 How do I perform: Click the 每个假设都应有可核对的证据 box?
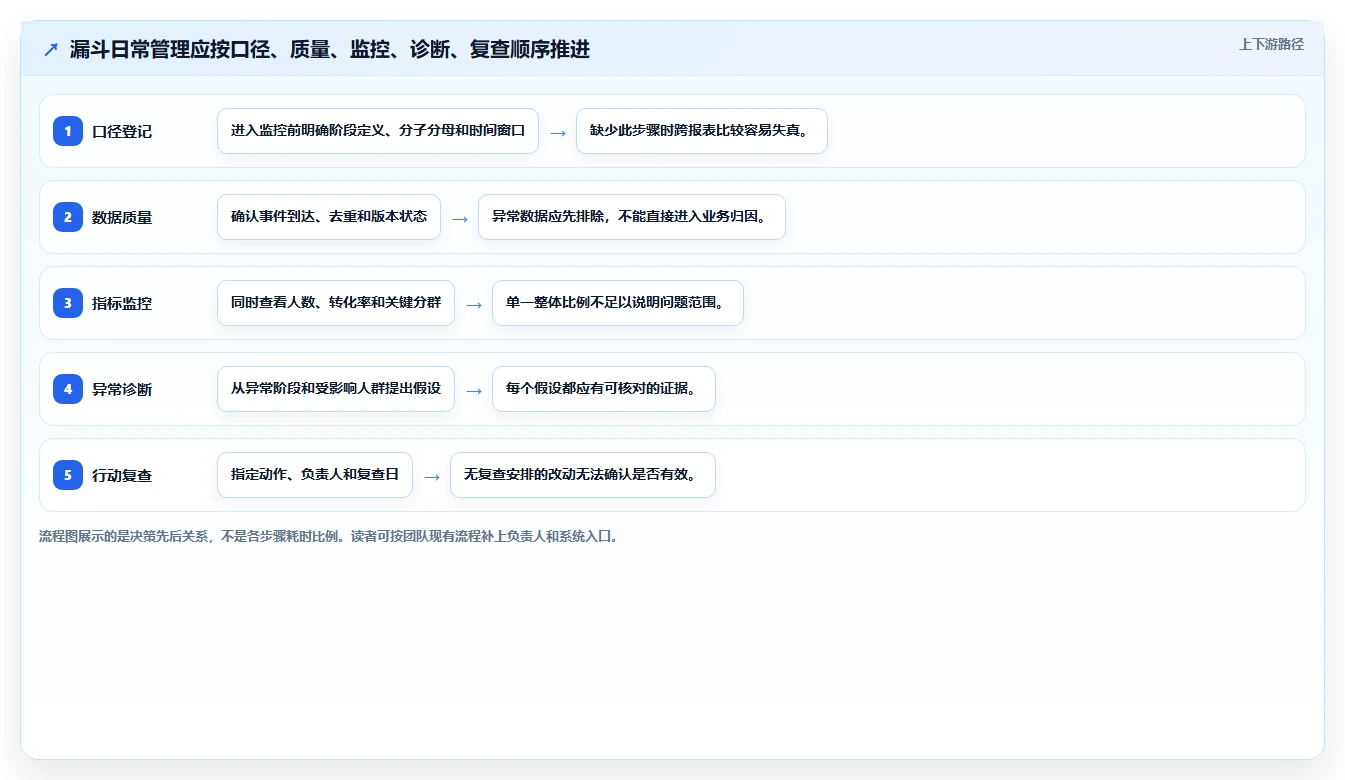(604, 389)
